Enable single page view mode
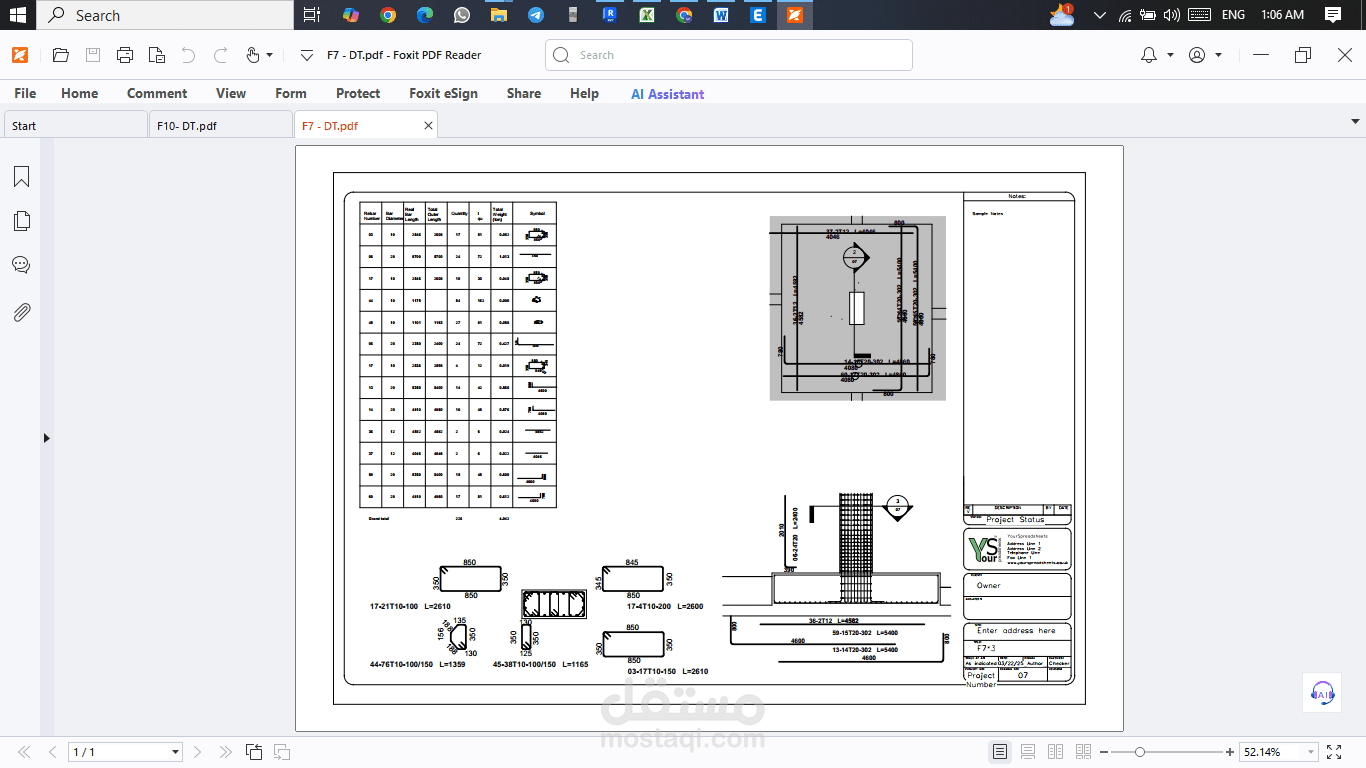Viewport: 1366px width, 768px height. [x=1000, y=752]
